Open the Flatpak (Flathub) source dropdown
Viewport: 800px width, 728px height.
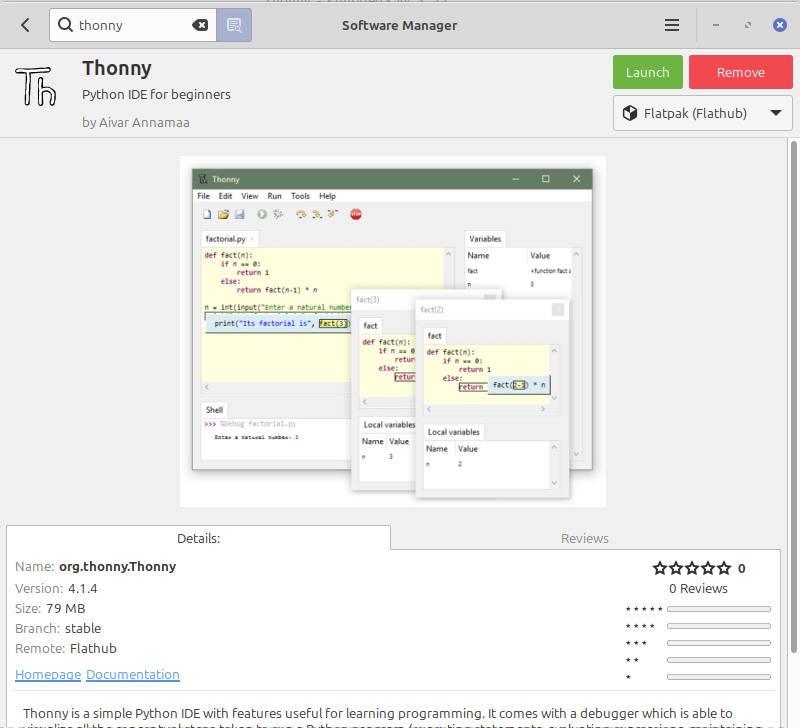coord(703,113)
